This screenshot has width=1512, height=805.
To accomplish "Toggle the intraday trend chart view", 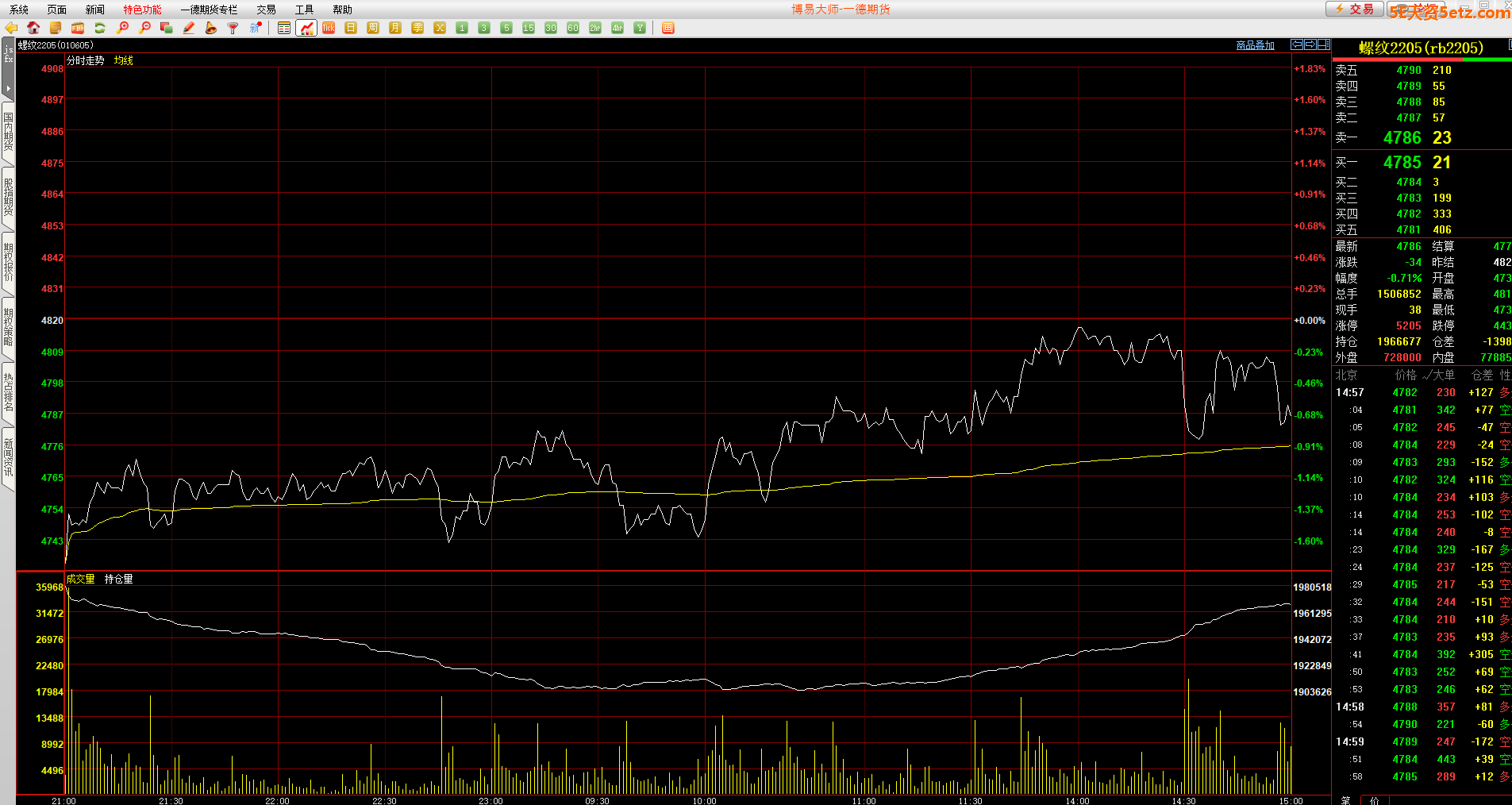I will [306, 28].
